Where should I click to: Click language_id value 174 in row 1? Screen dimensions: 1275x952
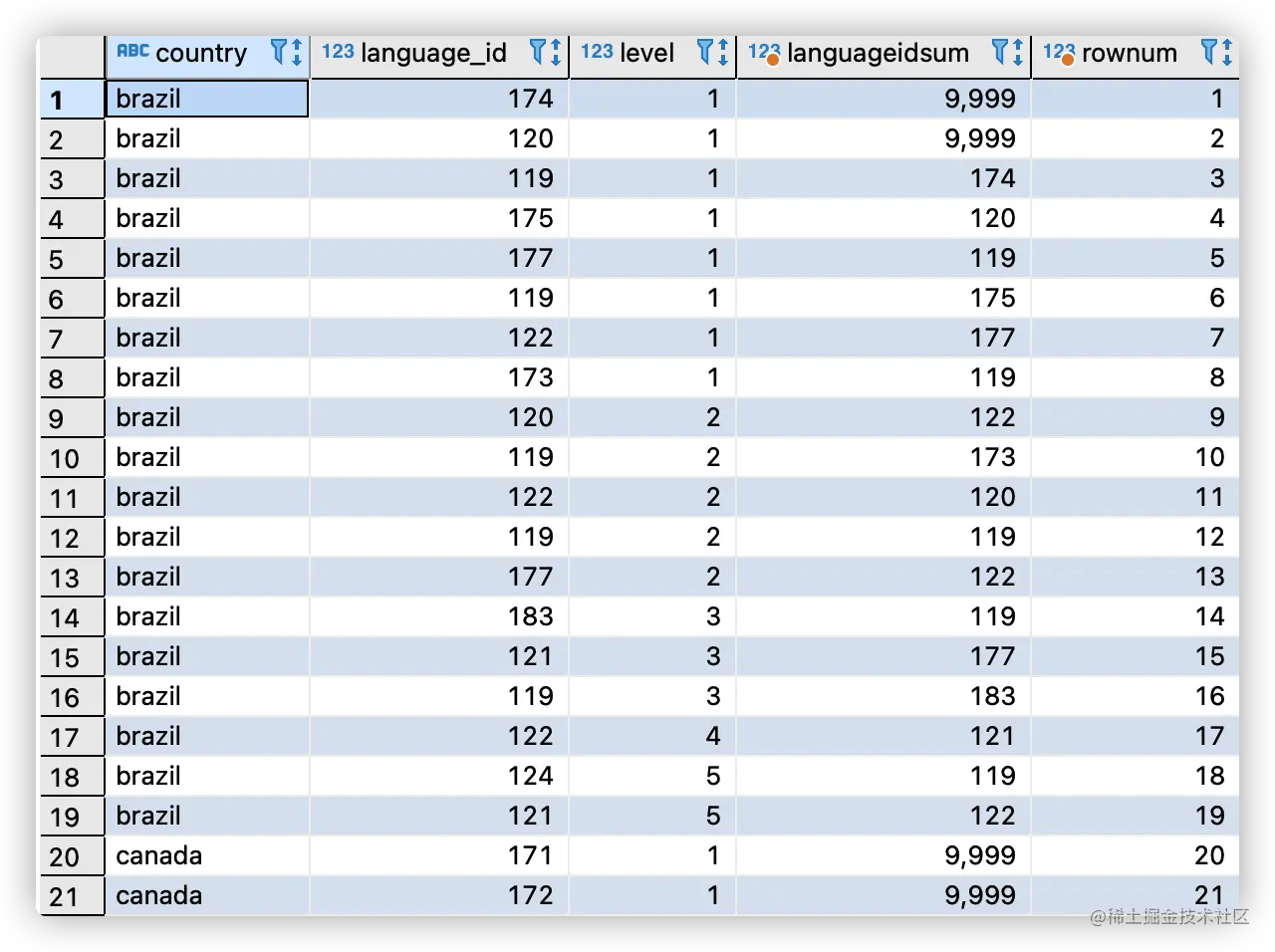coord(439,99)
